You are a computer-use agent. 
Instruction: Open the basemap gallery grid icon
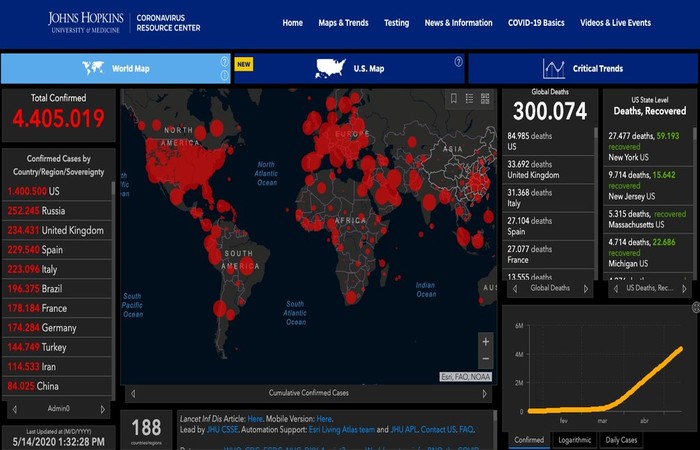click(x=485, y=99)
